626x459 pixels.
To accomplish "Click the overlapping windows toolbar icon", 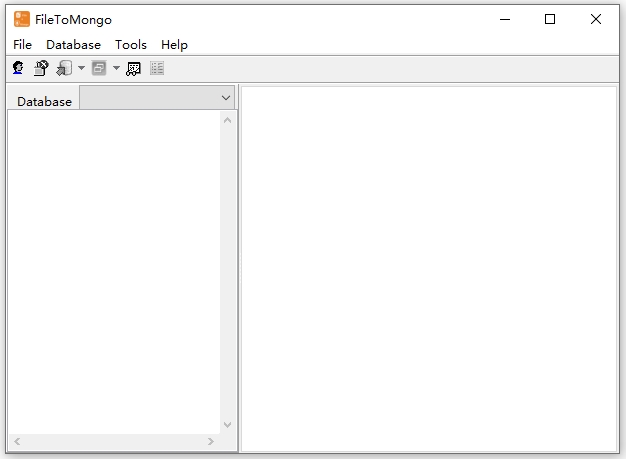I will (99, 68).
